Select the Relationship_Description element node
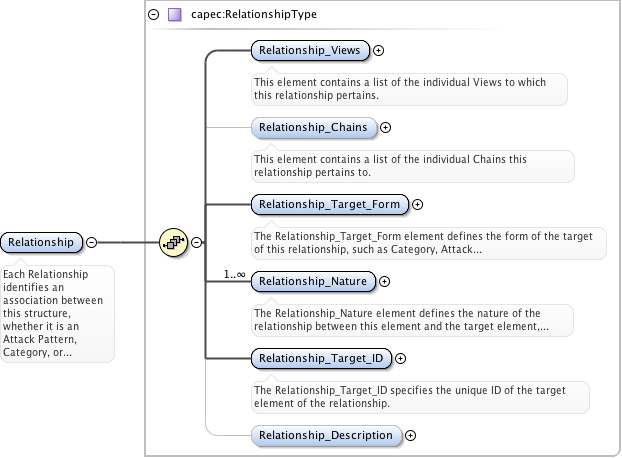Screen dimensions: 622x458 [x=326, y=435]
